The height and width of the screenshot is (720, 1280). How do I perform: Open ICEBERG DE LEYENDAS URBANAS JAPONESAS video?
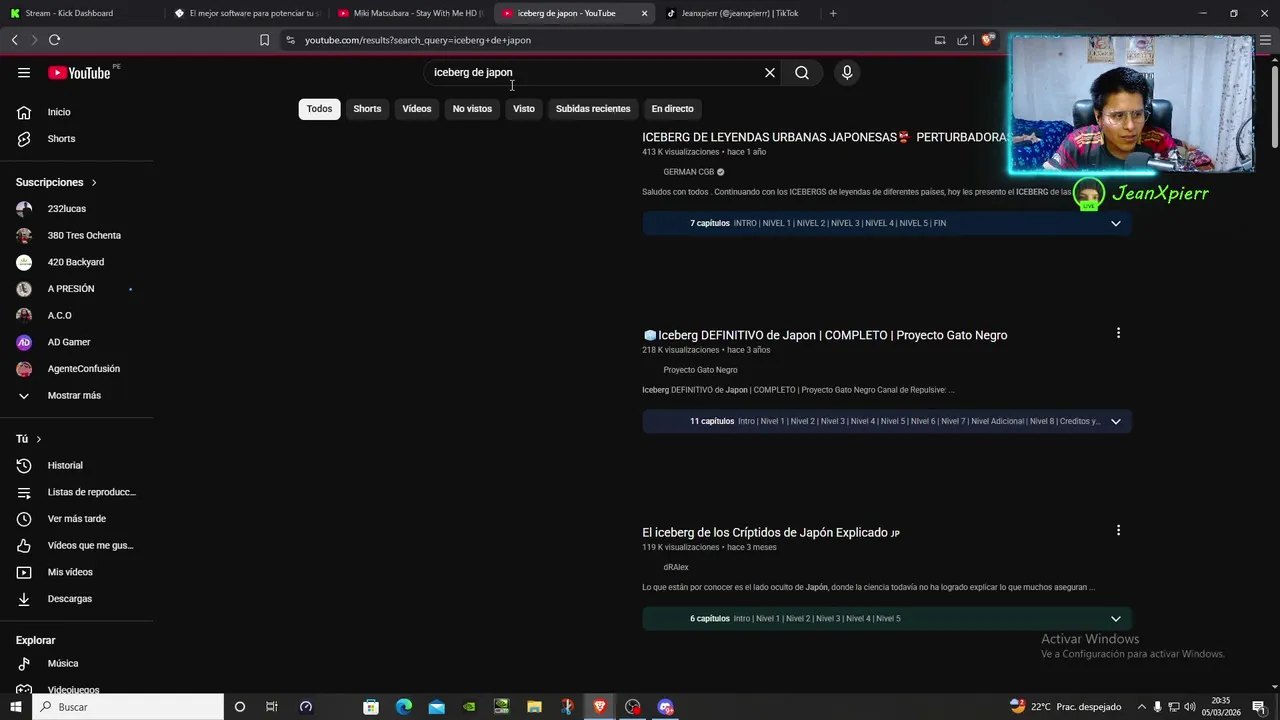825,137
